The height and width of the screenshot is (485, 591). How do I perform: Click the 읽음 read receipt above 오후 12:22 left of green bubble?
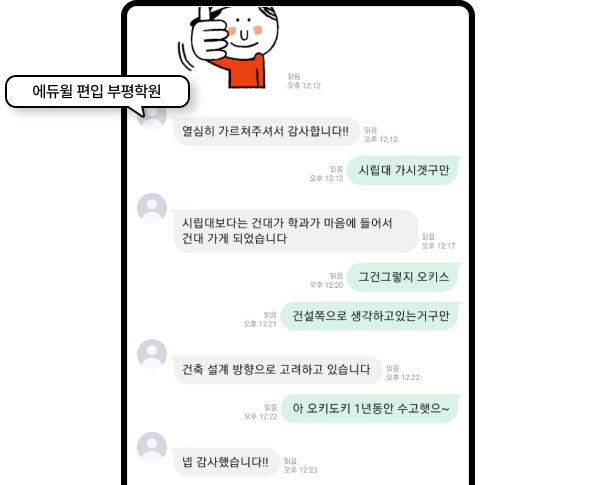click(x=270, y=407)
